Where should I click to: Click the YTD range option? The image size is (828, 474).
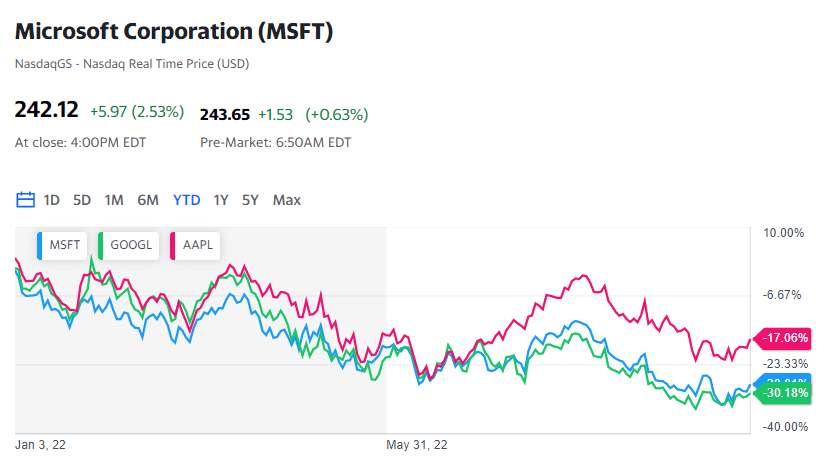point(186,200)
